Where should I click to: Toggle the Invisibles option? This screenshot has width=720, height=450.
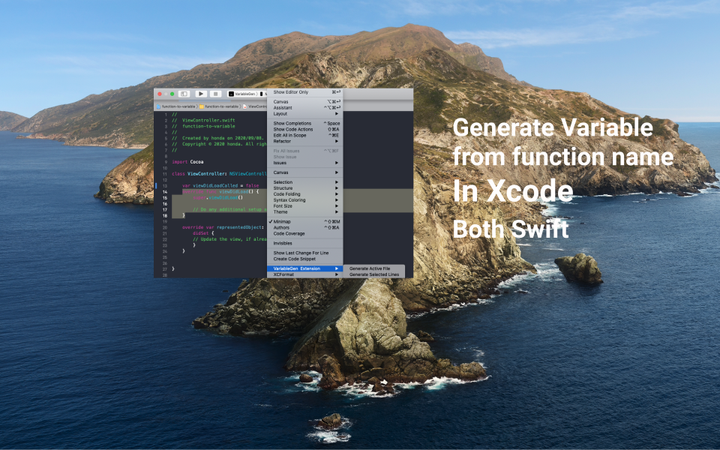305,243
